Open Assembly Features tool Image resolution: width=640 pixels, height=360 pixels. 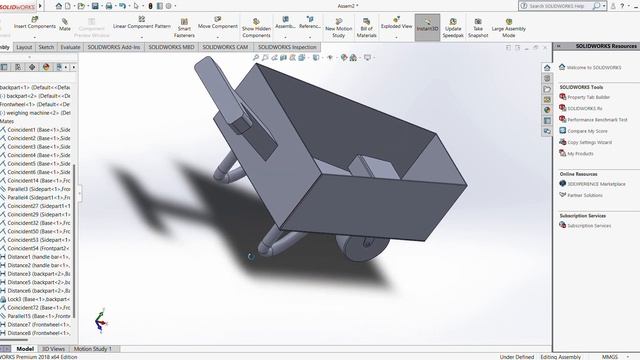285,23
